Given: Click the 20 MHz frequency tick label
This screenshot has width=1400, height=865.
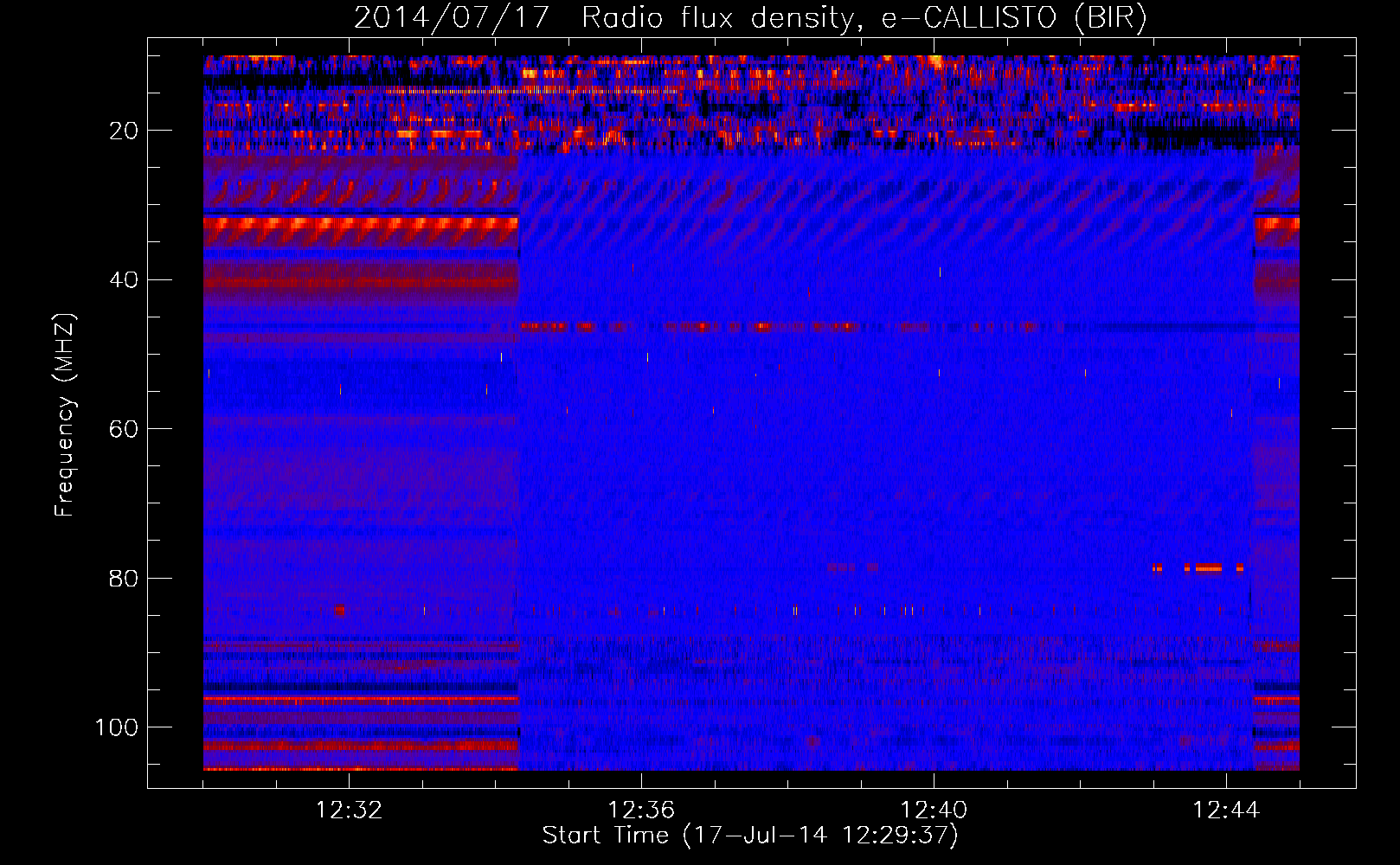Looking at the screenshot, I should [124, 131].
